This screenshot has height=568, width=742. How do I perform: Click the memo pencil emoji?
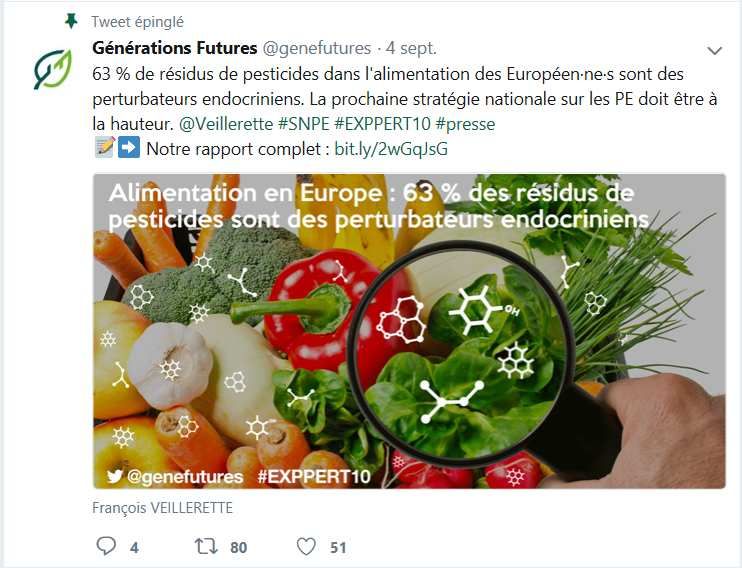tap(104, 147)
